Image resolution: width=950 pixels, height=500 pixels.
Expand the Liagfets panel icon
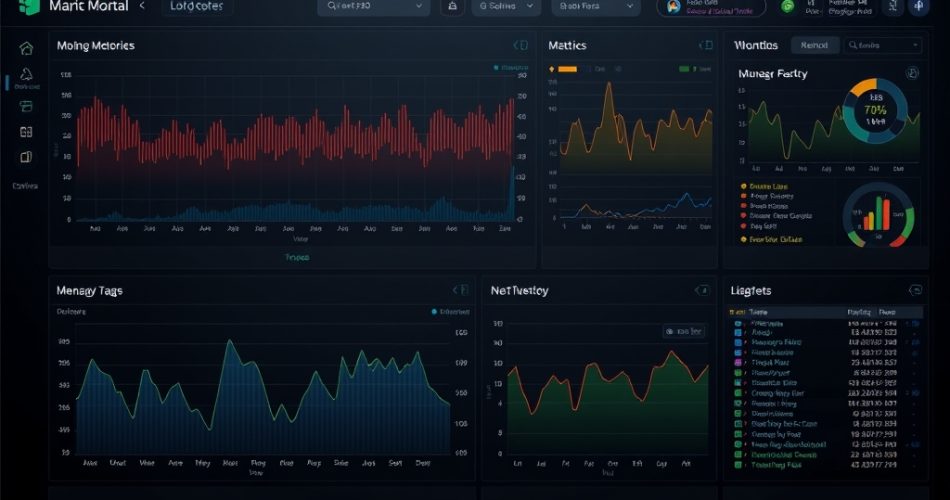pos(915,290)
